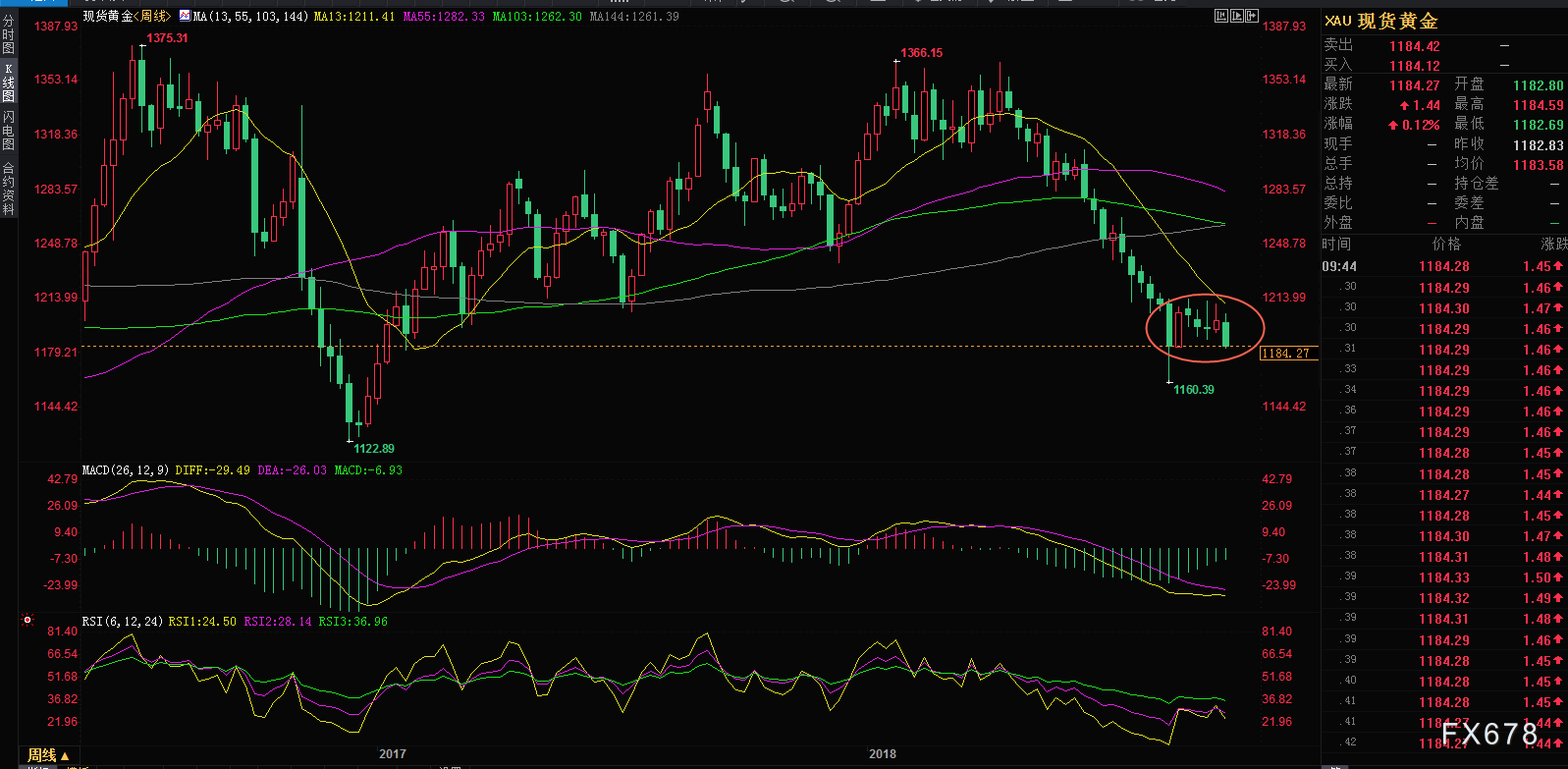Click the RSI3:36.96 value label
Screen dimensions: 1568x769
coord(352,622)
